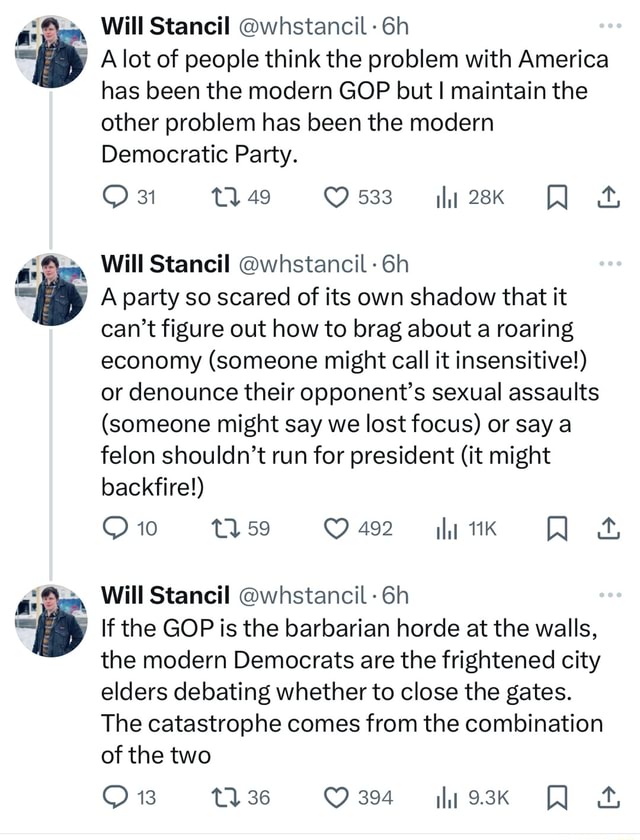Image resolution: width=640 pixels, height=840 pixels.
Task: Like the second tweet with 492 likes
Action: coord(340,529)
